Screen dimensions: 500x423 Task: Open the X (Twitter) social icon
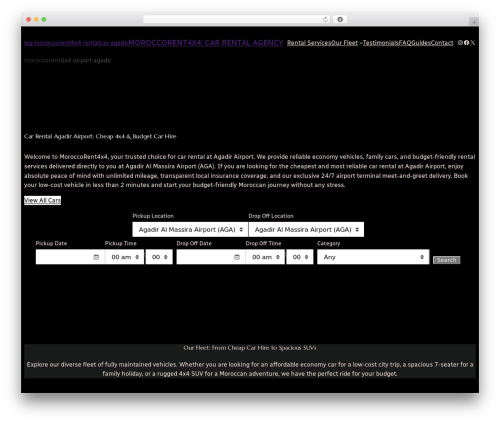tap(473, 43)
